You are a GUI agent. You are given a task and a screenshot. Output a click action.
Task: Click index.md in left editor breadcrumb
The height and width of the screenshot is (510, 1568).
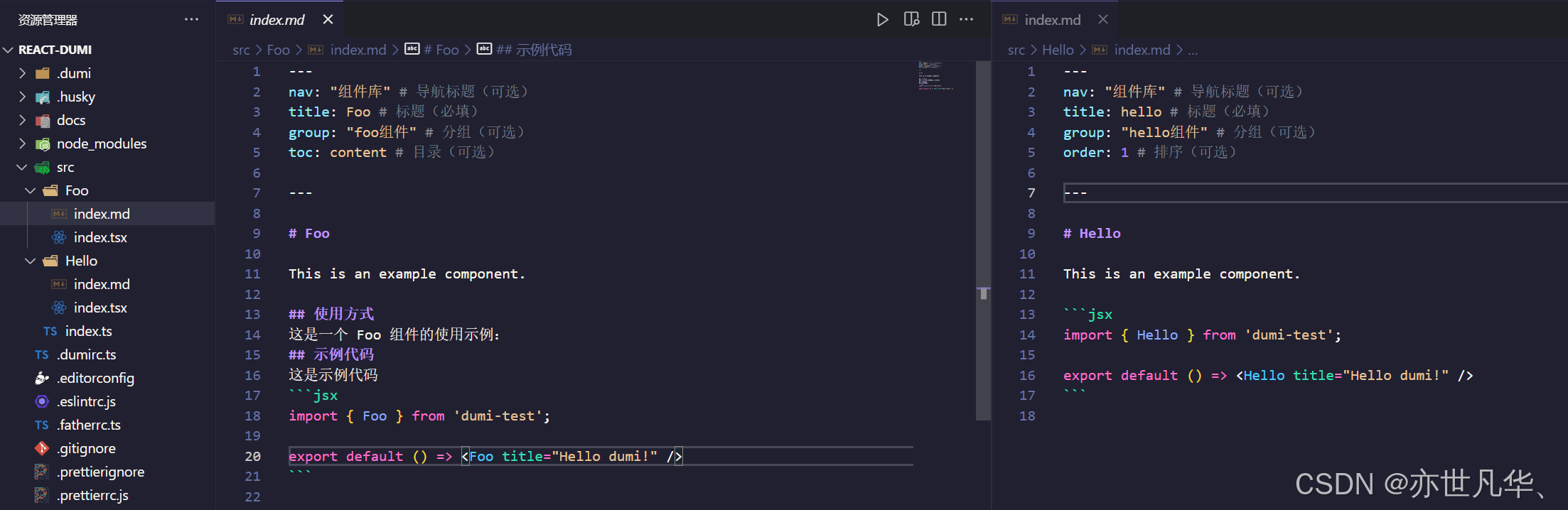pos(358,50)
